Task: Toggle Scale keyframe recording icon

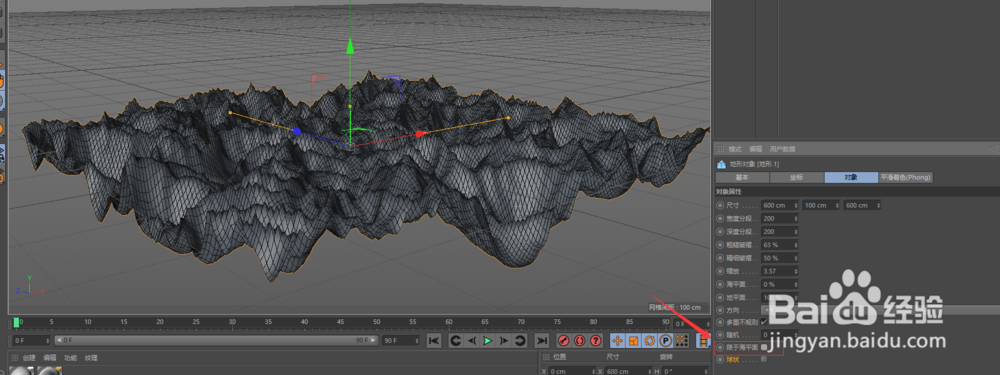Action: tap(633, 341)
